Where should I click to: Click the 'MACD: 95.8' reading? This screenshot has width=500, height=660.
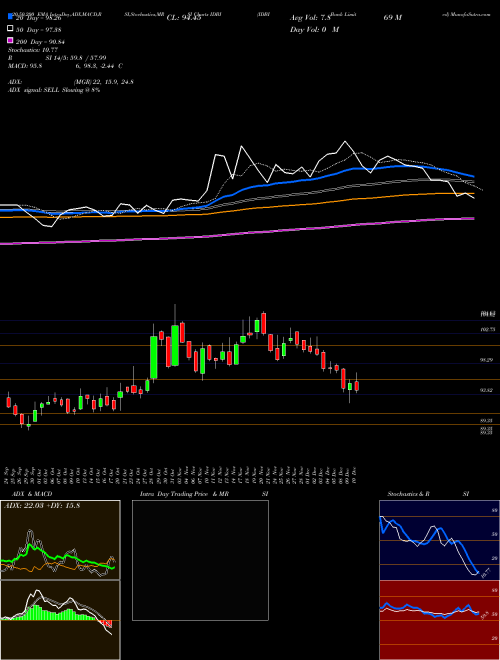[25, 66]
